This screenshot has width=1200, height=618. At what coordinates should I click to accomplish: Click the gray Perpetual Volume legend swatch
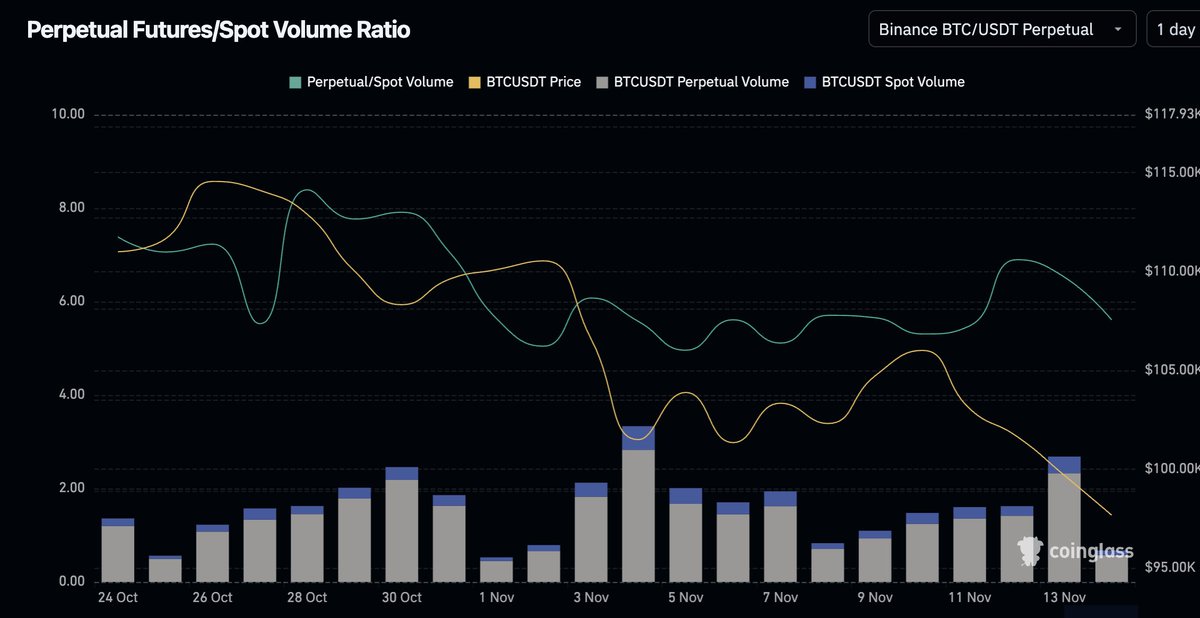coord(601,82)
